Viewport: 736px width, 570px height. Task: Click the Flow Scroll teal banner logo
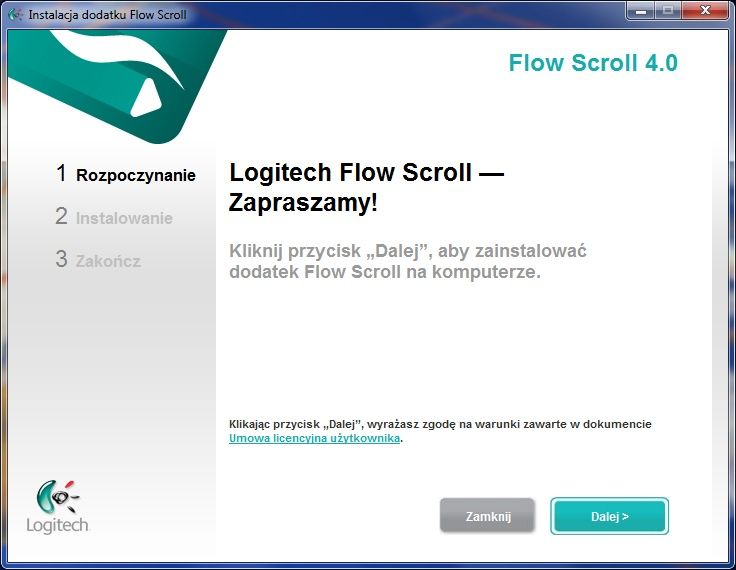click(117, 85)
